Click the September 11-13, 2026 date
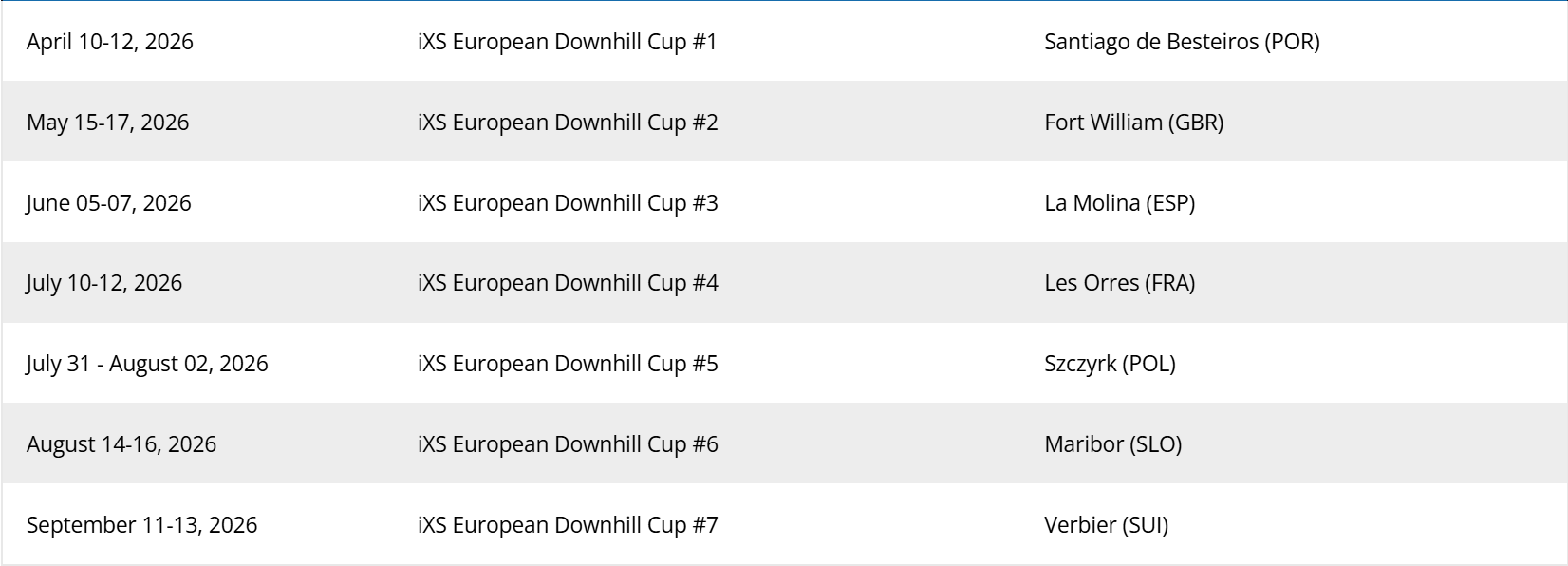Screen dimensions: 1568x566 point(141,525)
